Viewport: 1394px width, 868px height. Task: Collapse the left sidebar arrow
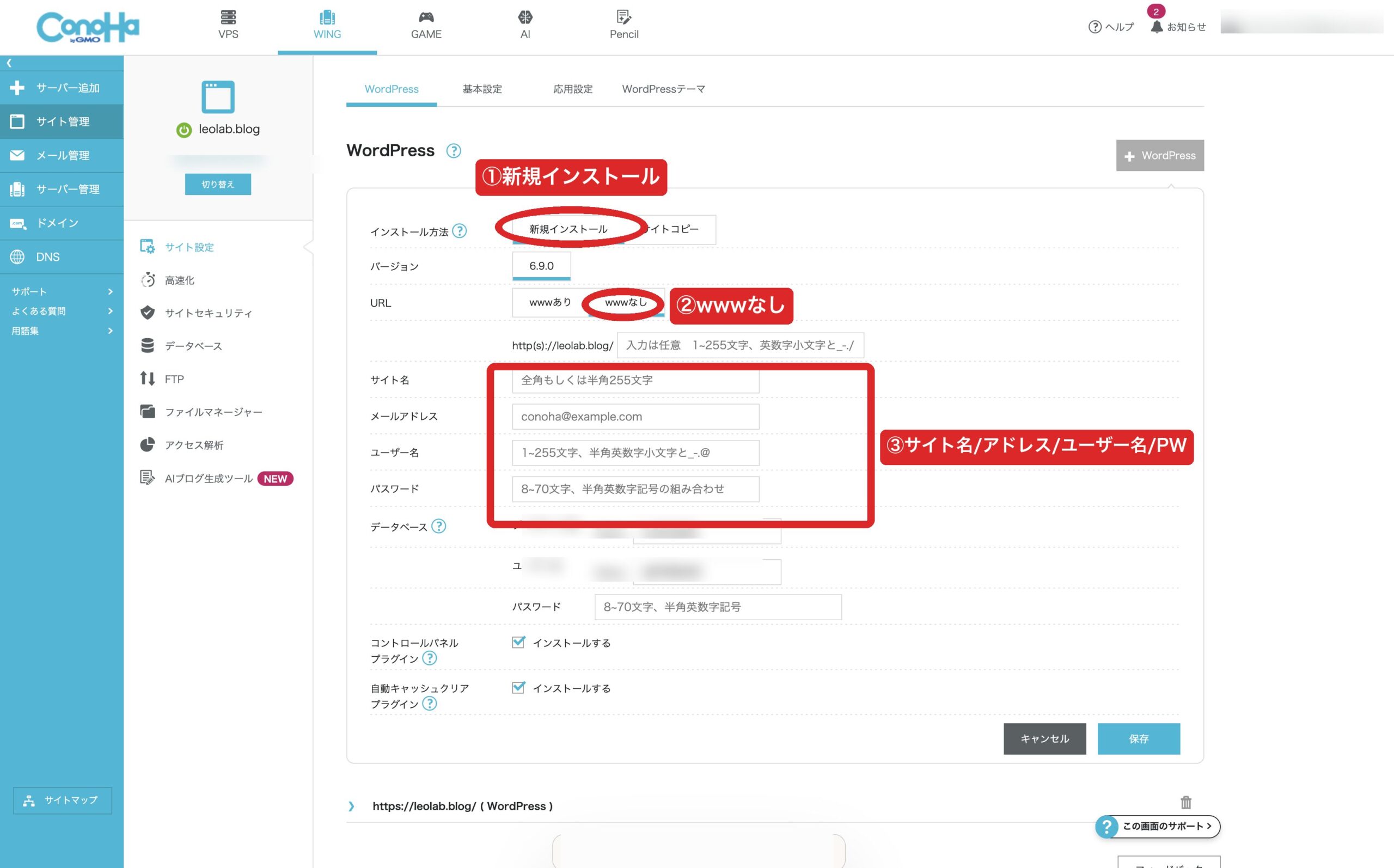click(x=9, y=63)
